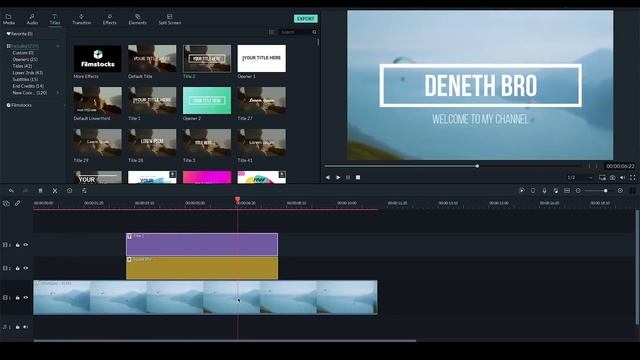Select the Title 27 thumbnail

point(261,100)
